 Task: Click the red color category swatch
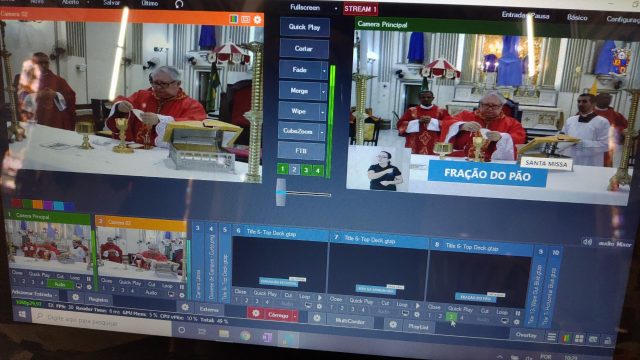pos(16,203)
